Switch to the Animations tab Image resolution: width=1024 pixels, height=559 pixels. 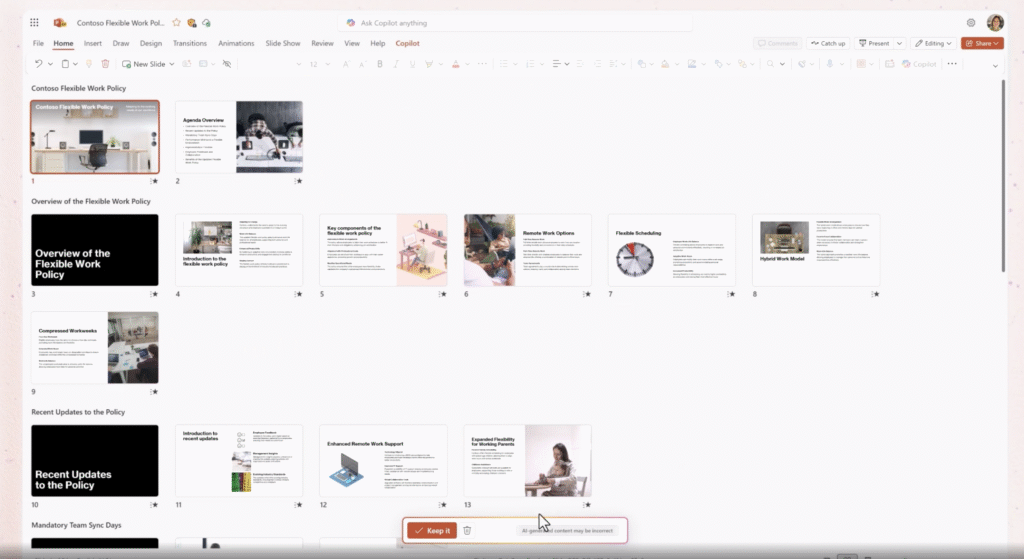236,43
